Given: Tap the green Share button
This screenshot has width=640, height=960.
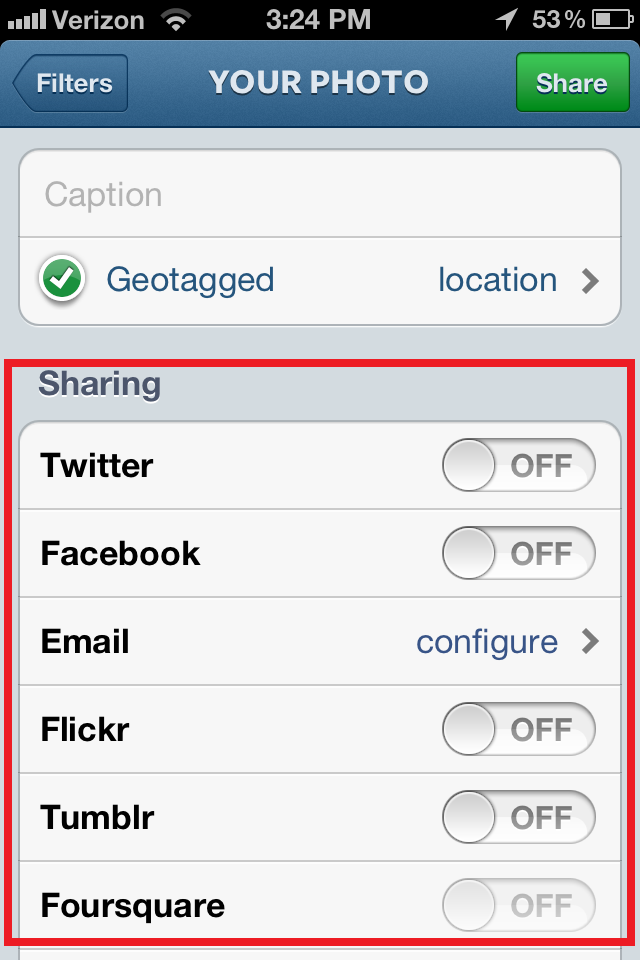Looking at the screenshot, I should [573, 83].
